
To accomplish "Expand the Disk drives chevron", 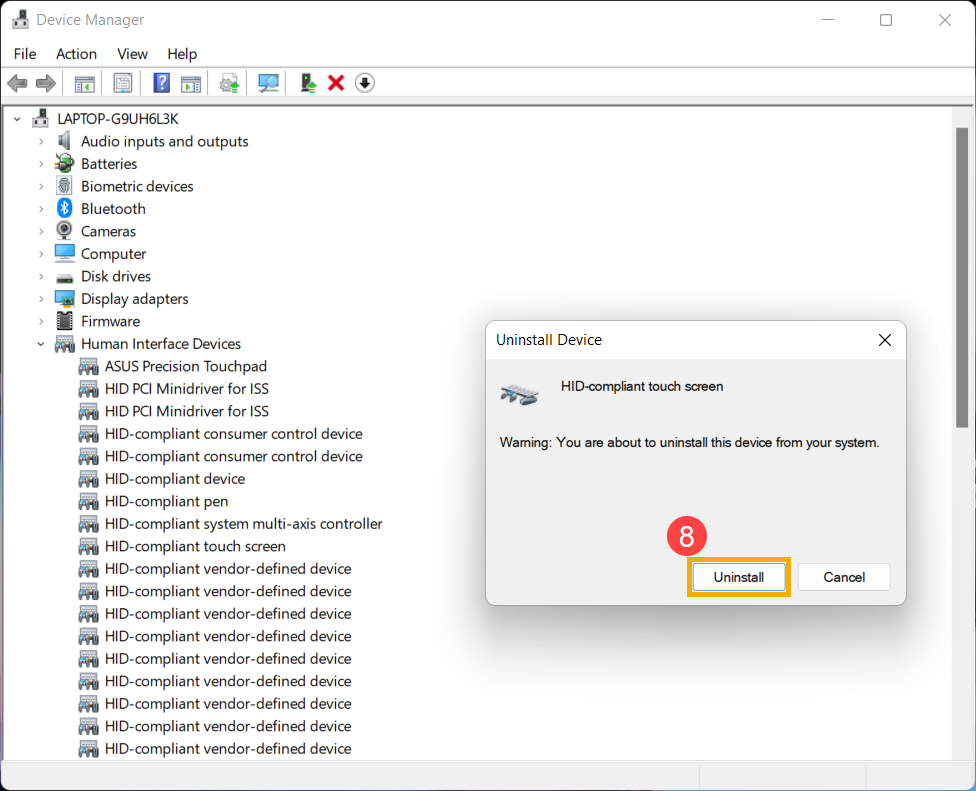I will click(41, 276).
